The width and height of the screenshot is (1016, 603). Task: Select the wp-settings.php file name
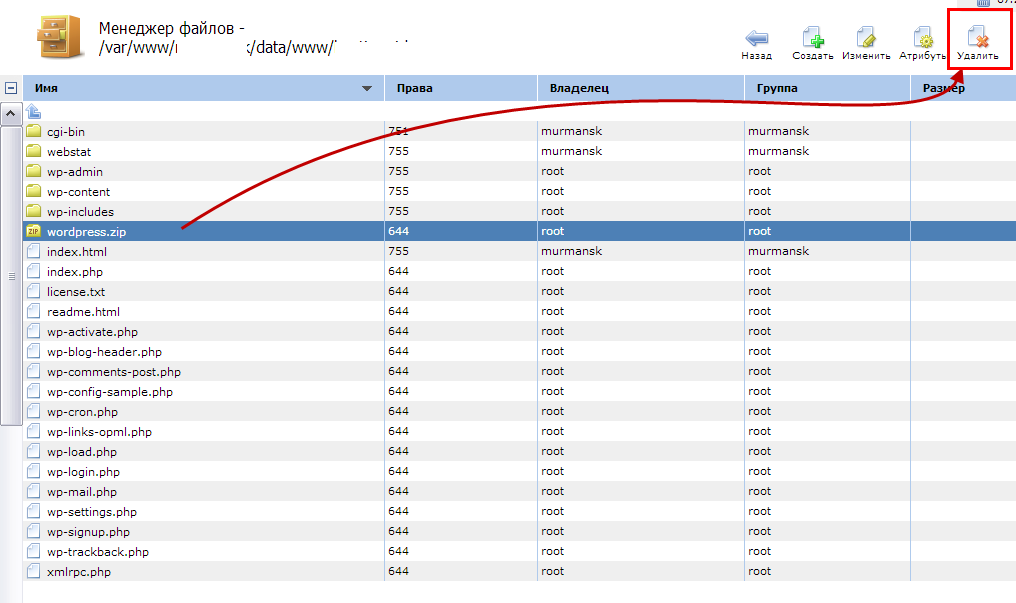91,513
